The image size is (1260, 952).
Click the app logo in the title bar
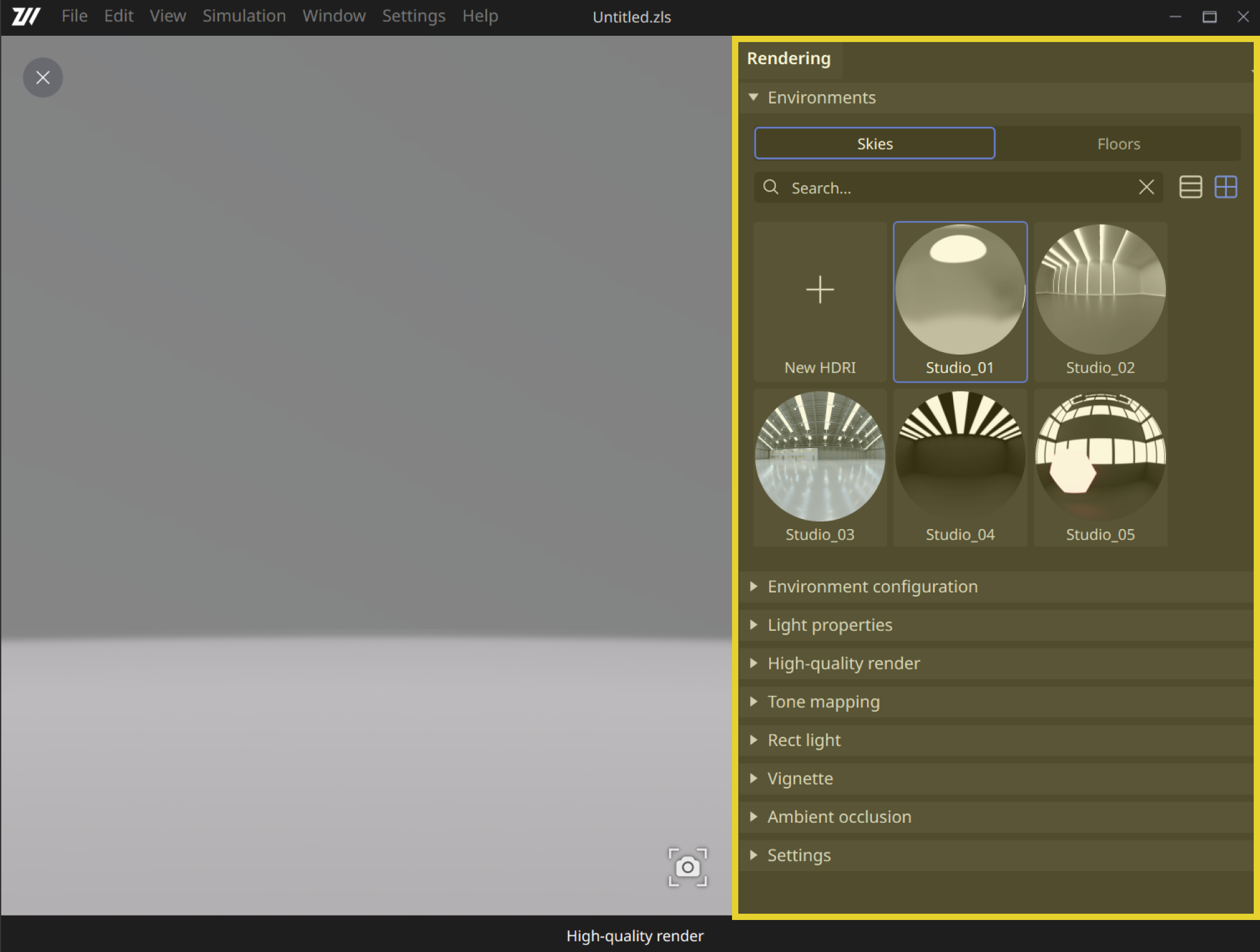(26, 16)
